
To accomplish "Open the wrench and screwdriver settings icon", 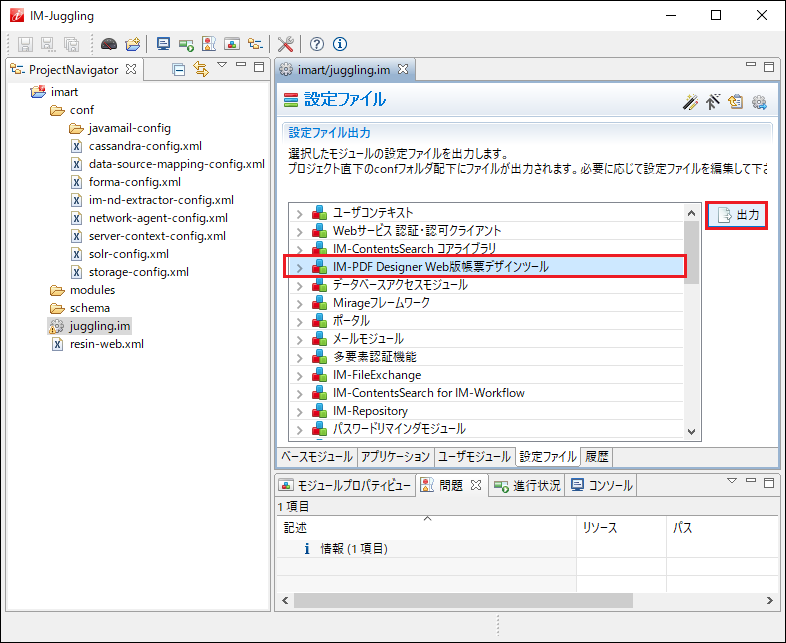I will click(x=285, y=44).
